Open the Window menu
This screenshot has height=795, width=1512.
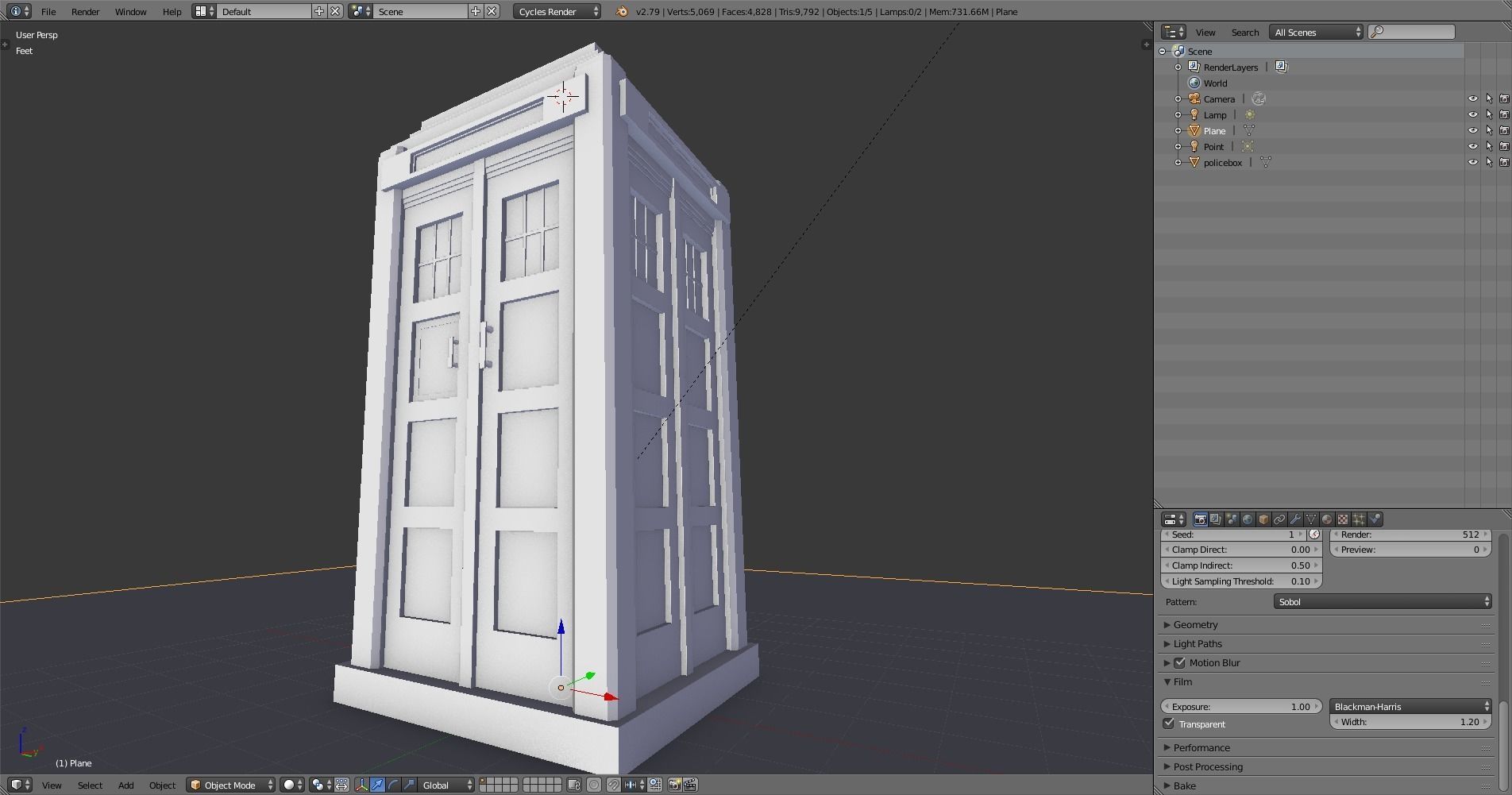tap(130, 11)
